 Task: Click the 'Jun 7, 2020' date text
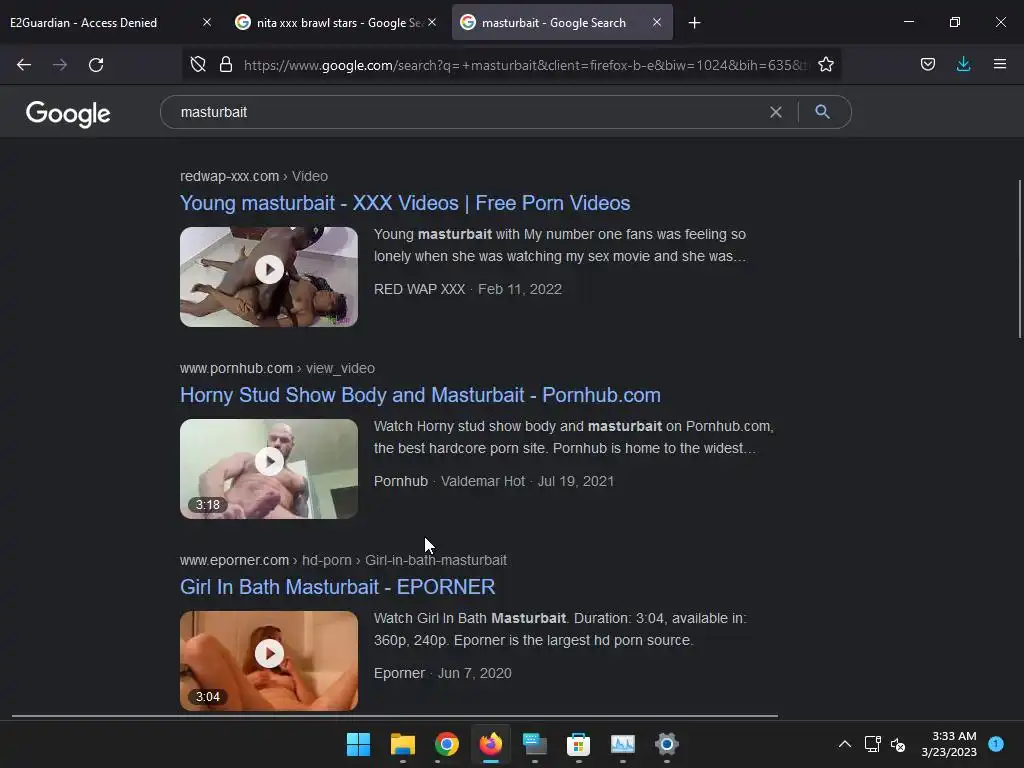click(x=474, y=673)
